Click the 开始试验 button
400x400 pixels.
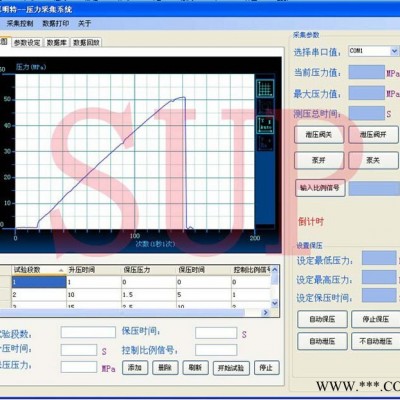point(231,368)
